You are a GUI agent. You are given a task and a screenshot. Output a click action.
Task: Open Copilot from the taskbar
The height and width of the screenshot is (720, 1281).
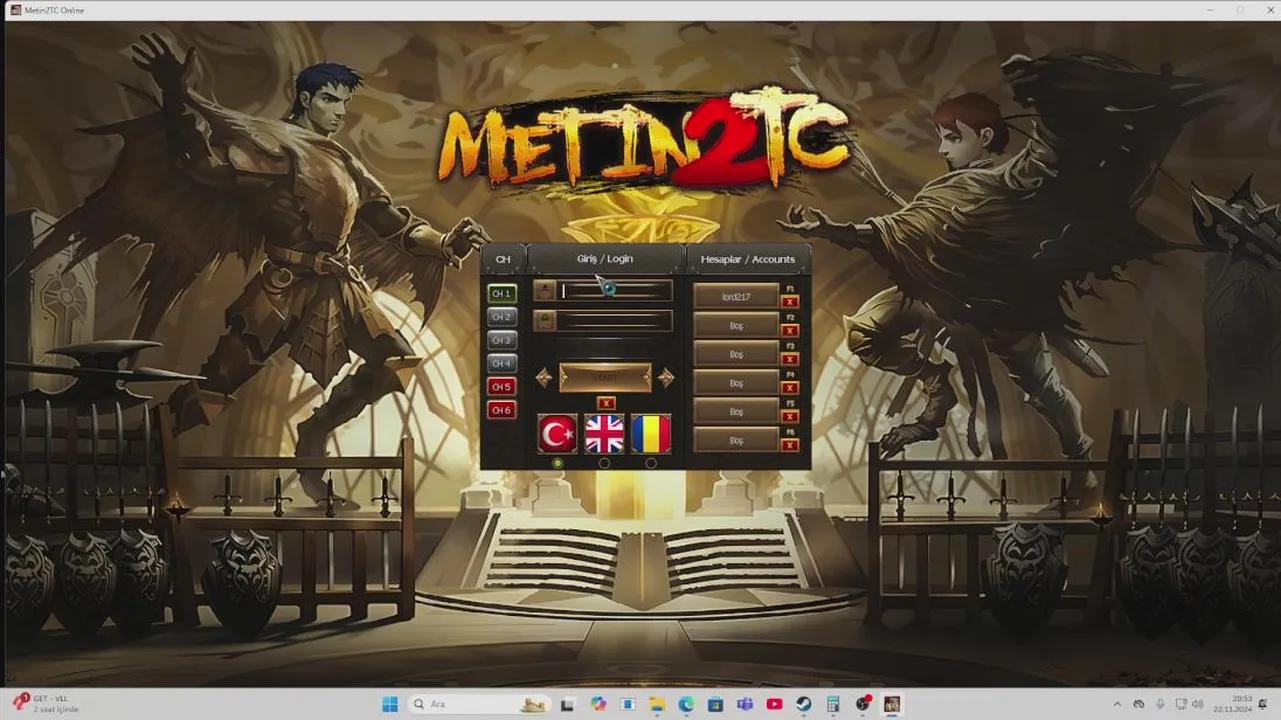598,704
